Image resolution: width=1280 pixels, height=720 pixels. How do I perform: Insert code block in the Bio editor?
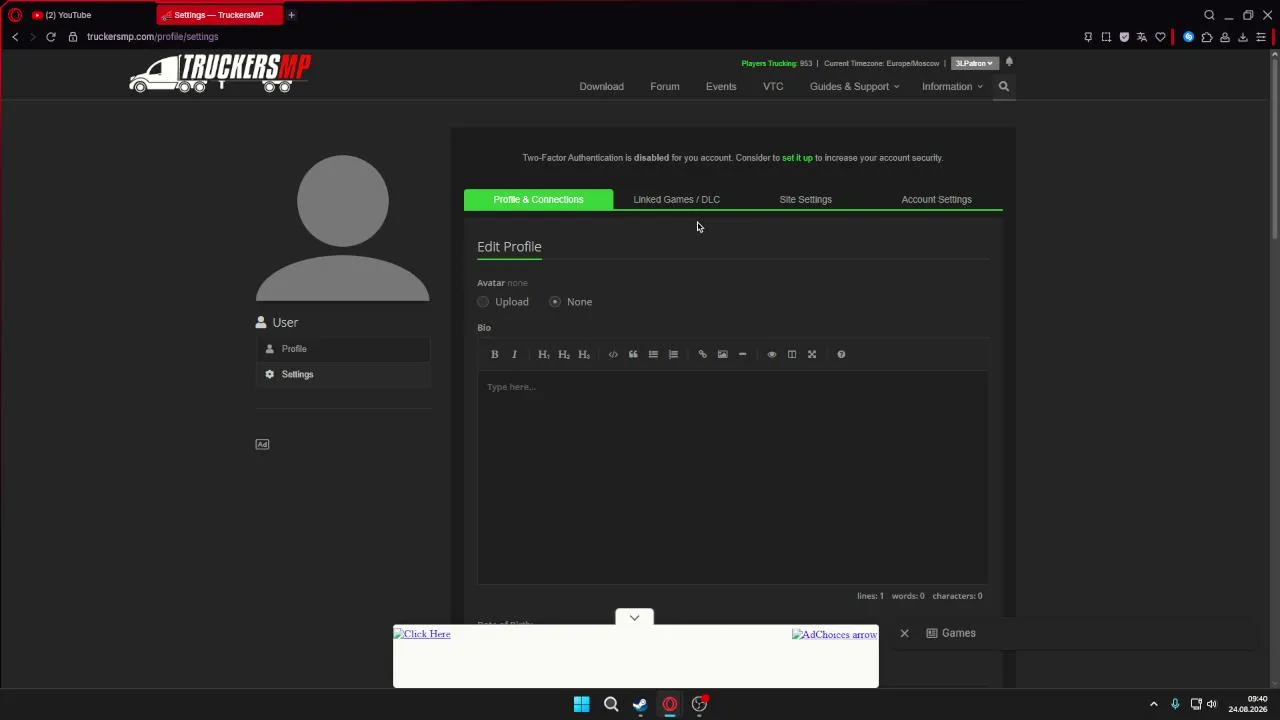[613, 354]
